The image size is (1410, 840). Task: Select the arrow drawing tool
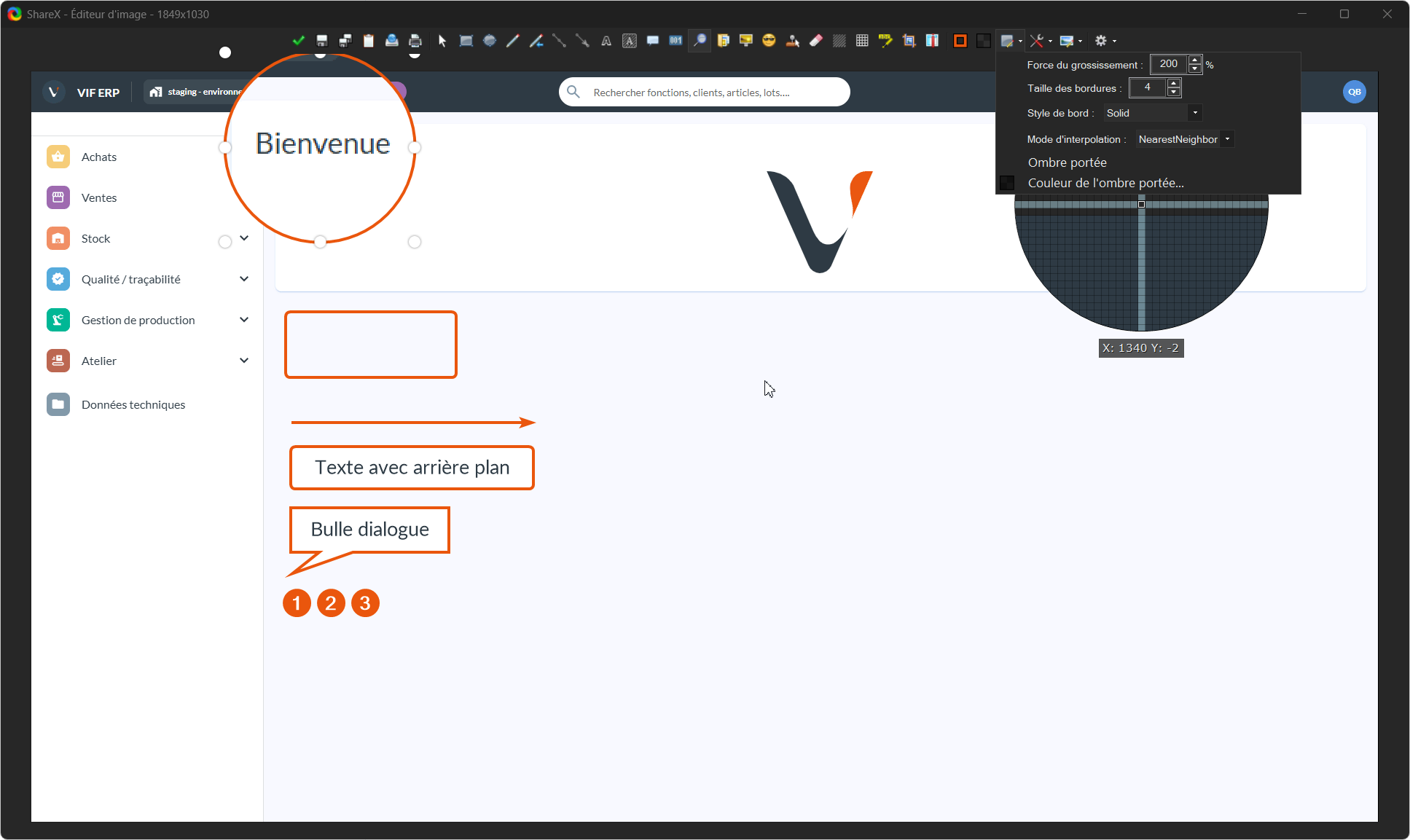point(582,41)
